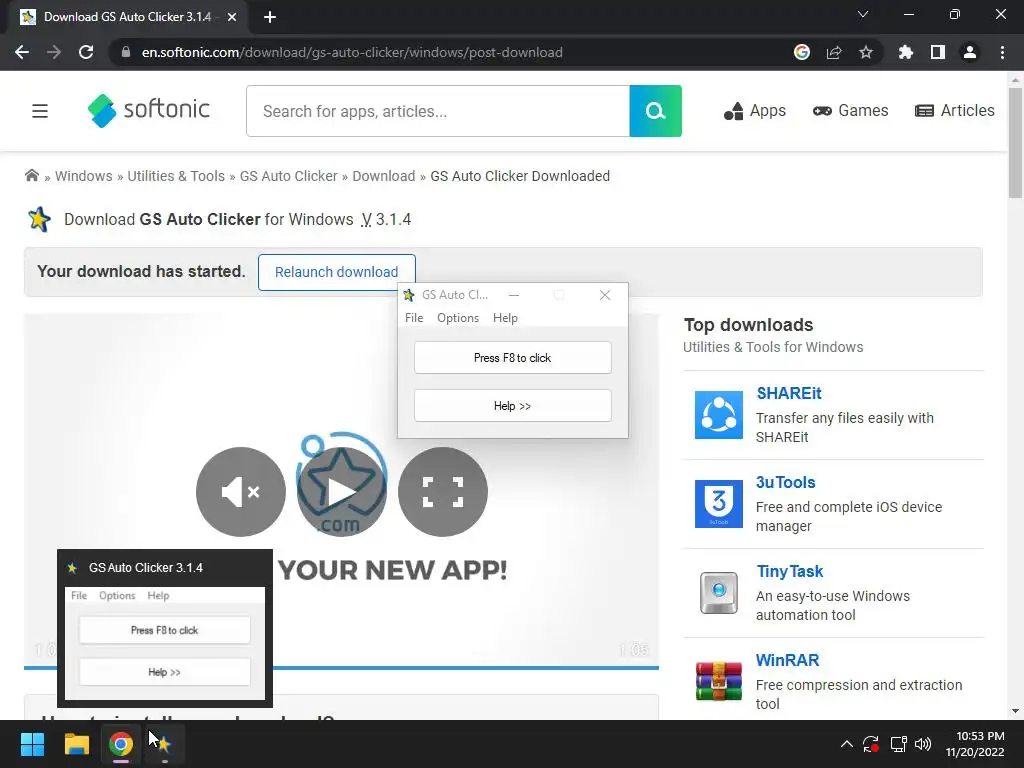Image resolution: width=1024 pixels, height=768 pixels.
Task: Click the GS Auto Clicker 3.1.4 taskbar preview
Action: click(165, 628)
